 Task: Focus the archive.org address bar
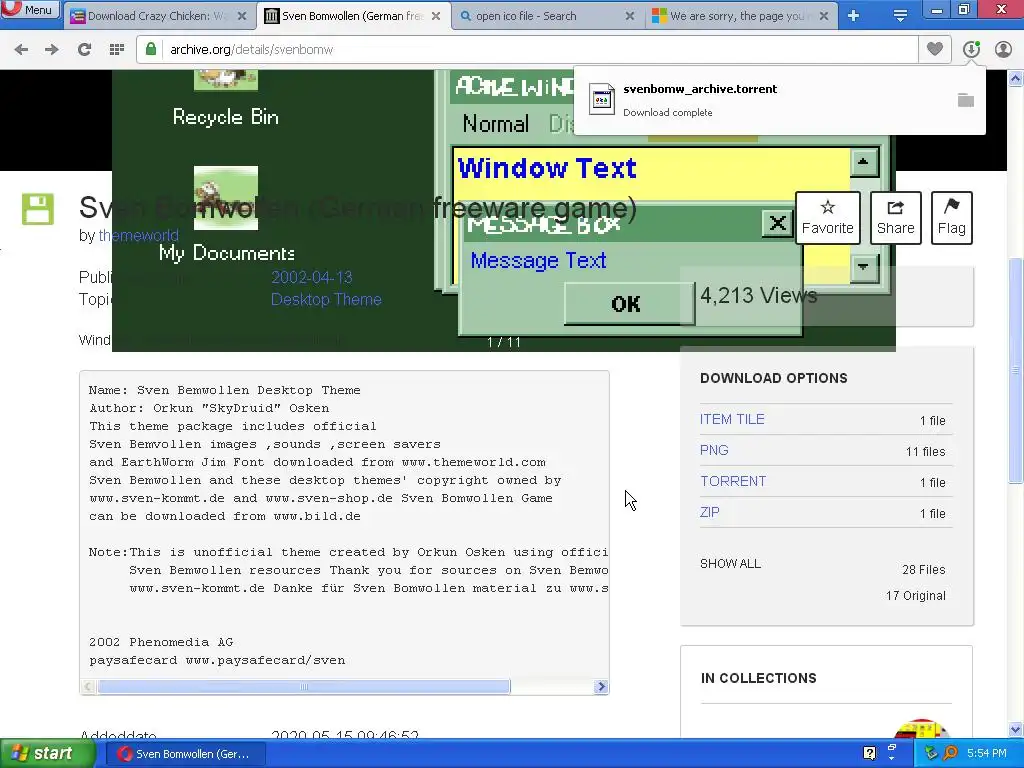tap(526, 49)
